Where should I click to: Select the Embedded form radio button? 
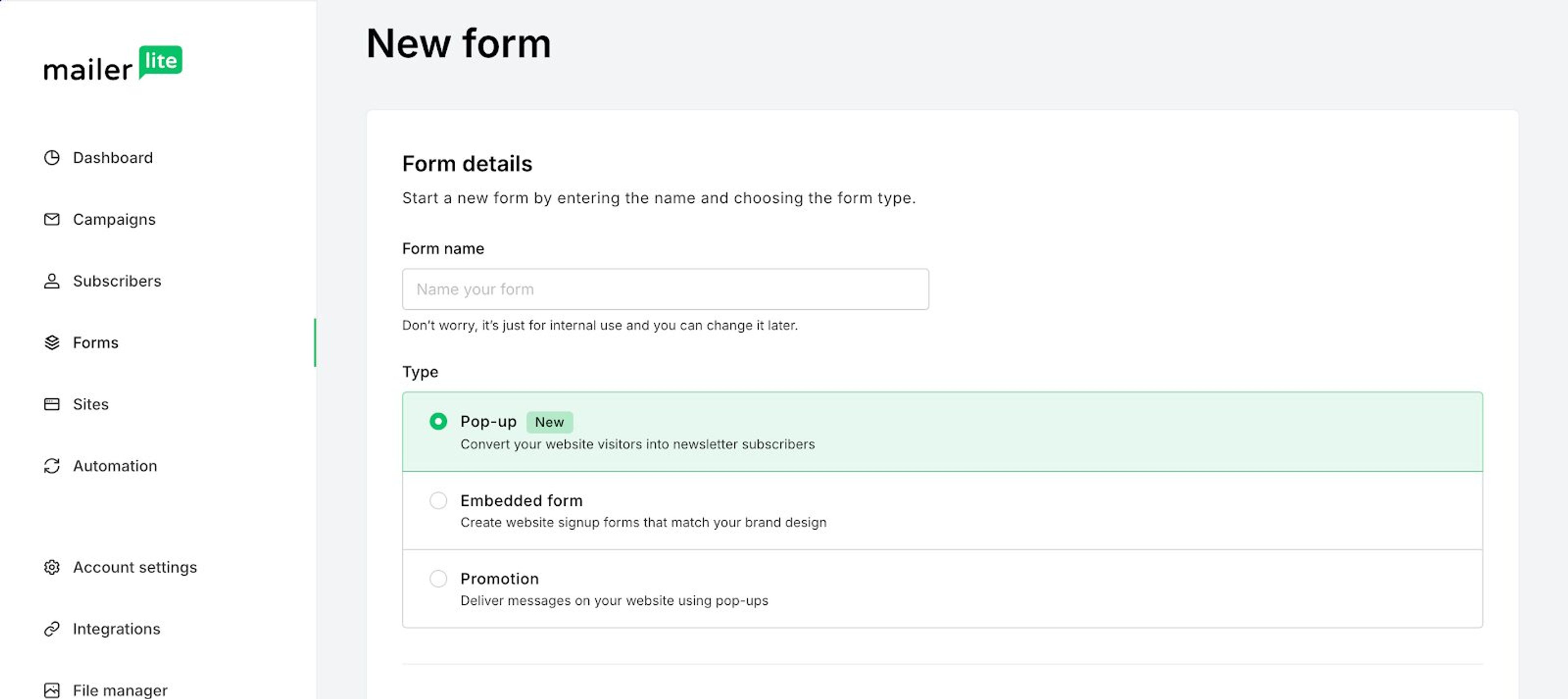pyautogui.click(x=438, y=500)
